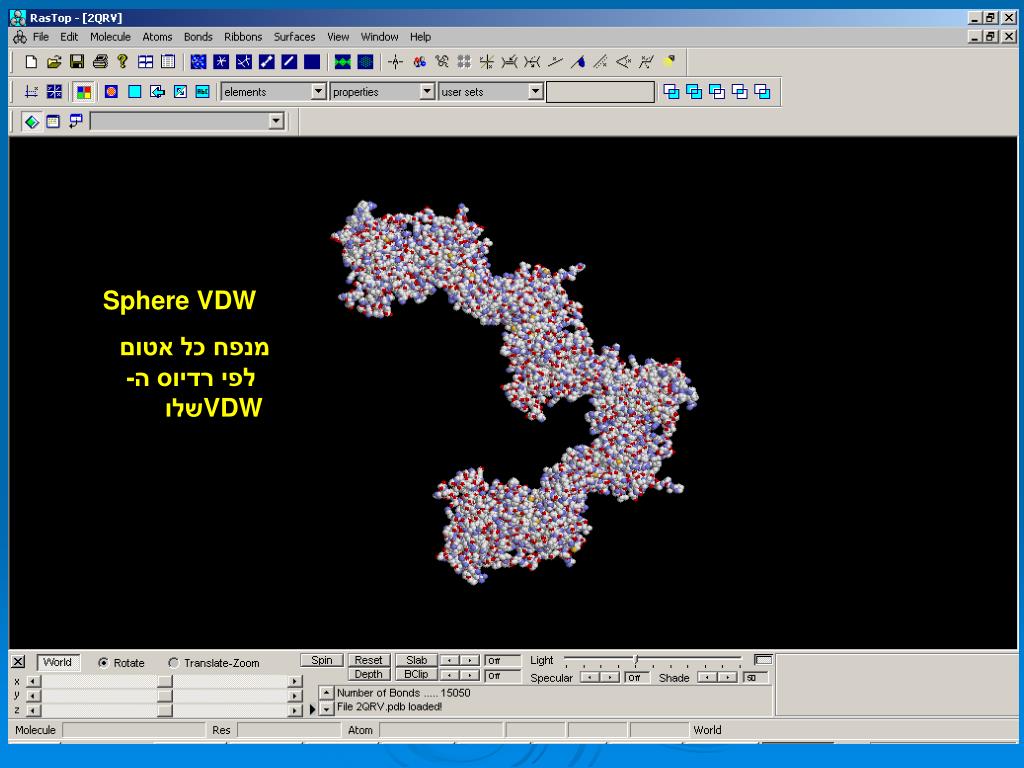This screenshot has width=1024, height=768.
Task: Open the elements dropdown
Action: click(318, 92)
